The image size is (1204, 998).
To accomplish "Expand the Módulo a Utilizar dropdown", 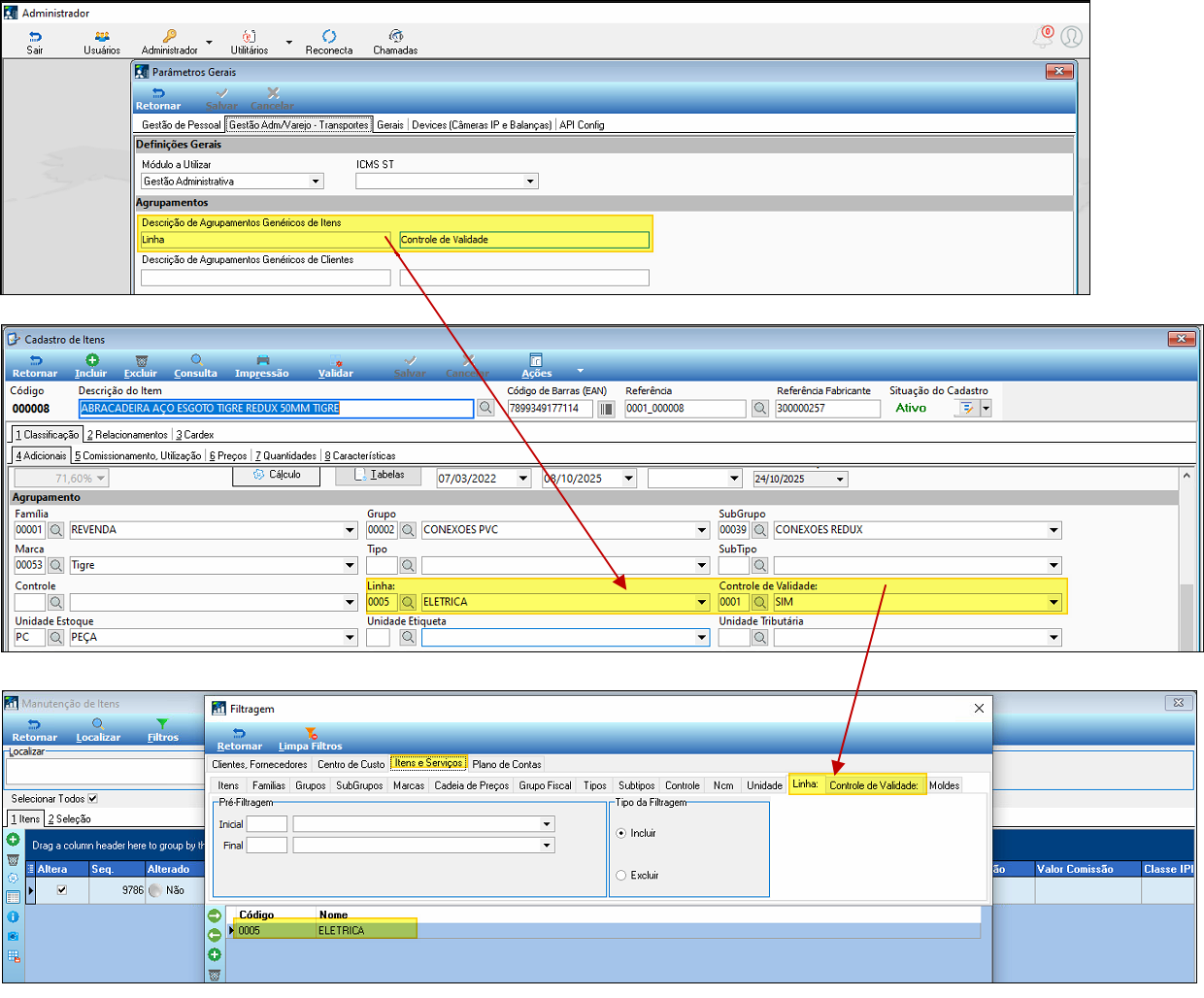I will (x=316, y=182).
